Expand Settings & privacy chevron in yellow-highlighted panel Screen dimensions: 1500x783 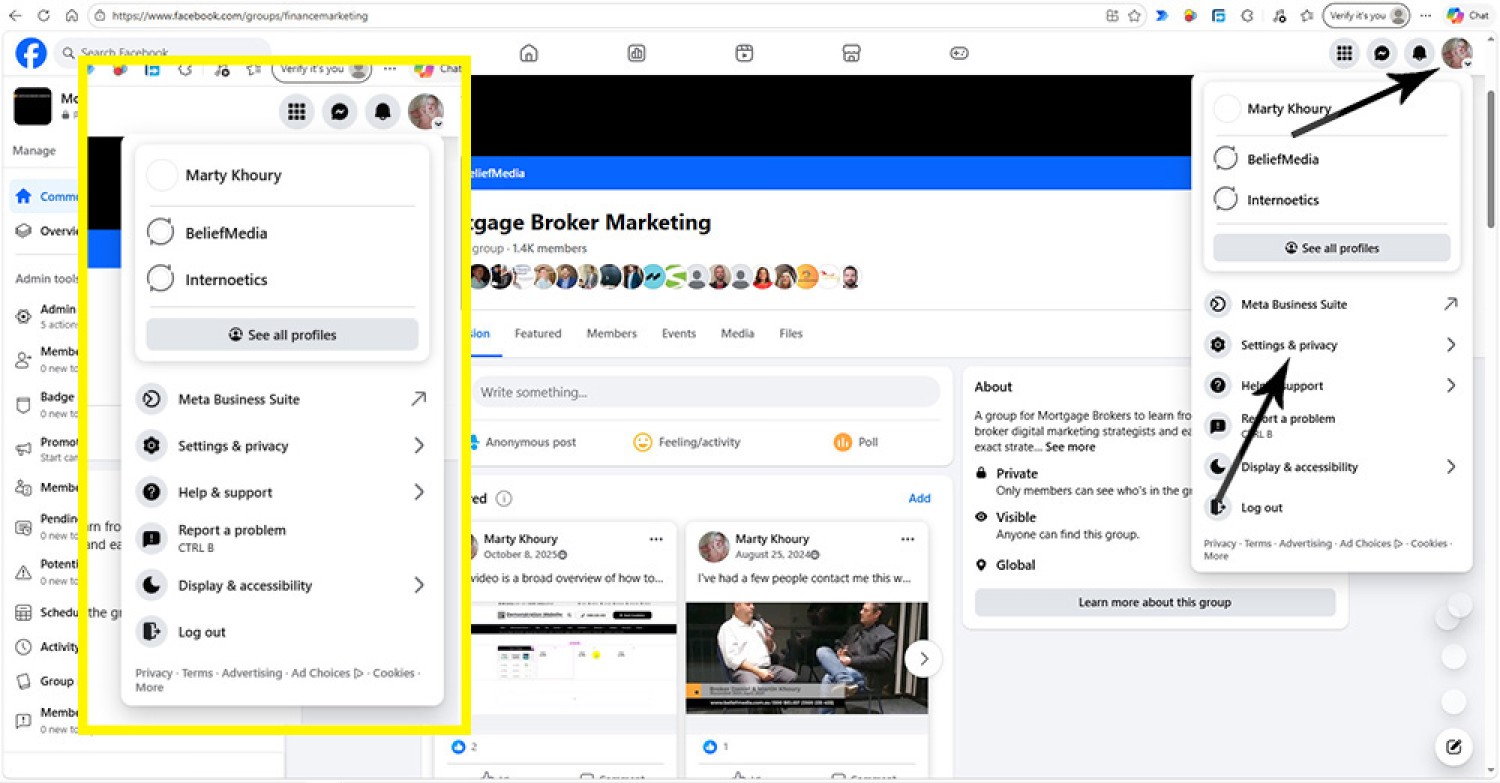(419, 446)
